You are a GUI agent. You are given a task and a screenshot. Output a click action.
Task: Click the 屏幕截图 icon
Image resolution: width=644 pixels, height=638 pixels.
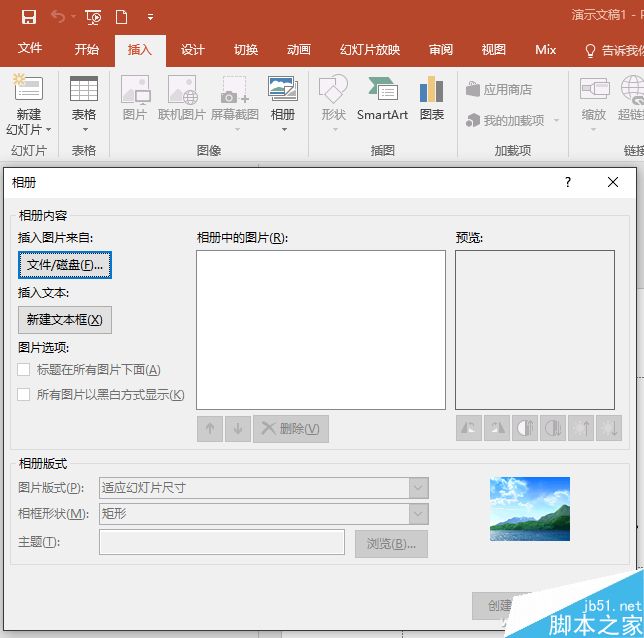tap(235, 89)
